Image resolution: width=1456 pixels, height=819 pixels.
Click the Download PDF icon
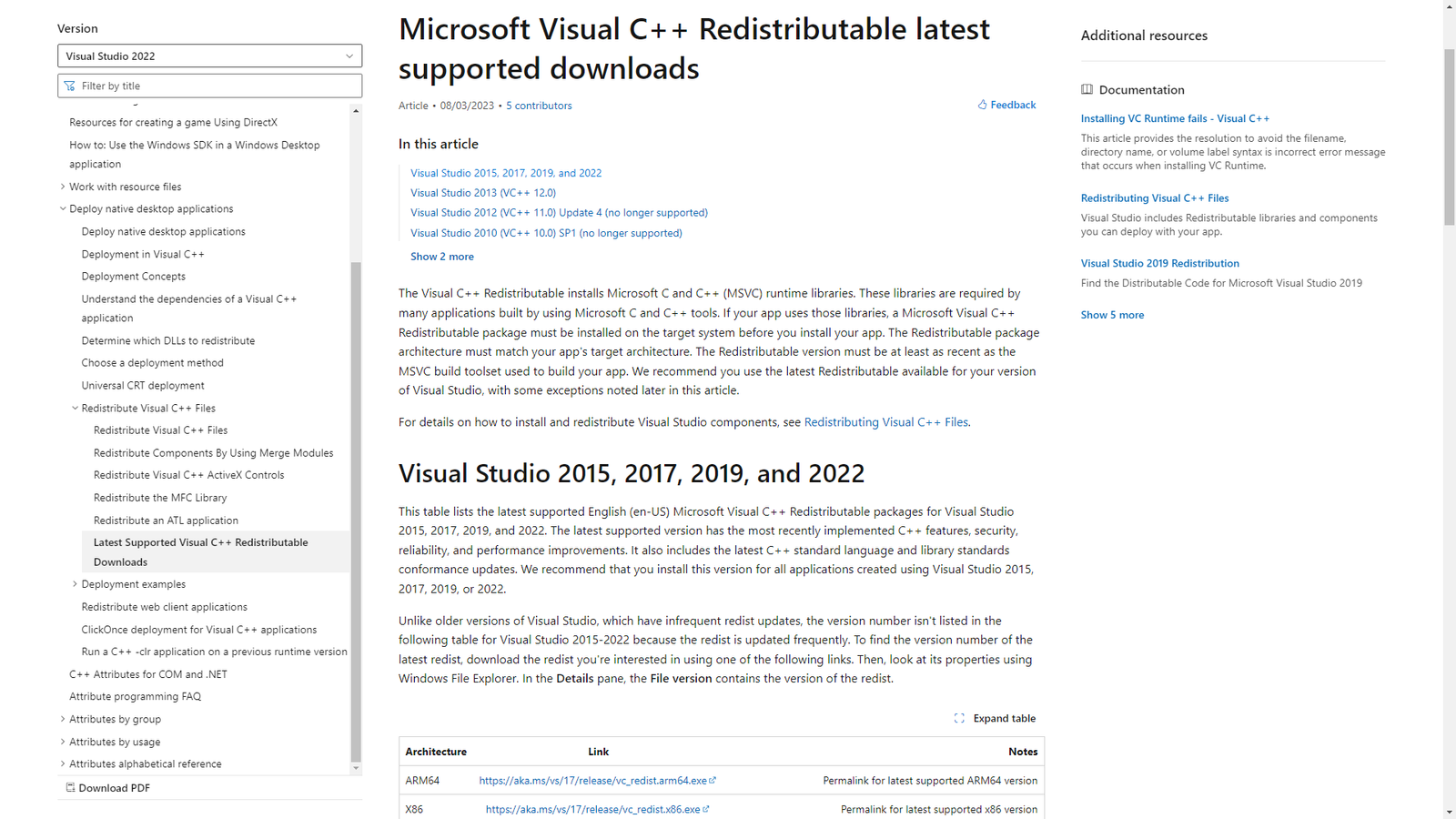pos(70,788)
